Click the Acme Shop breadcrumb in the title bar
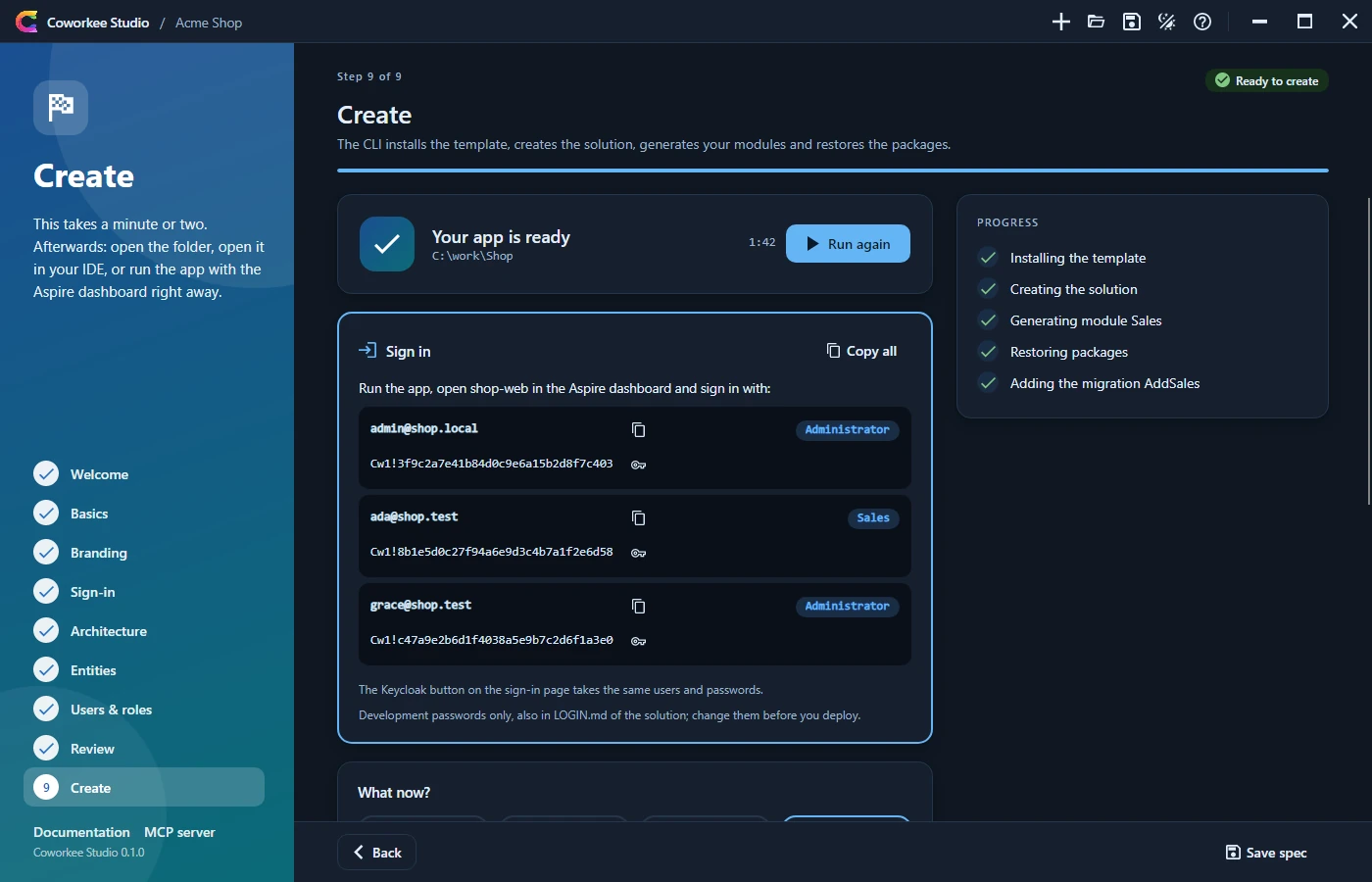 tap(209, 23)
